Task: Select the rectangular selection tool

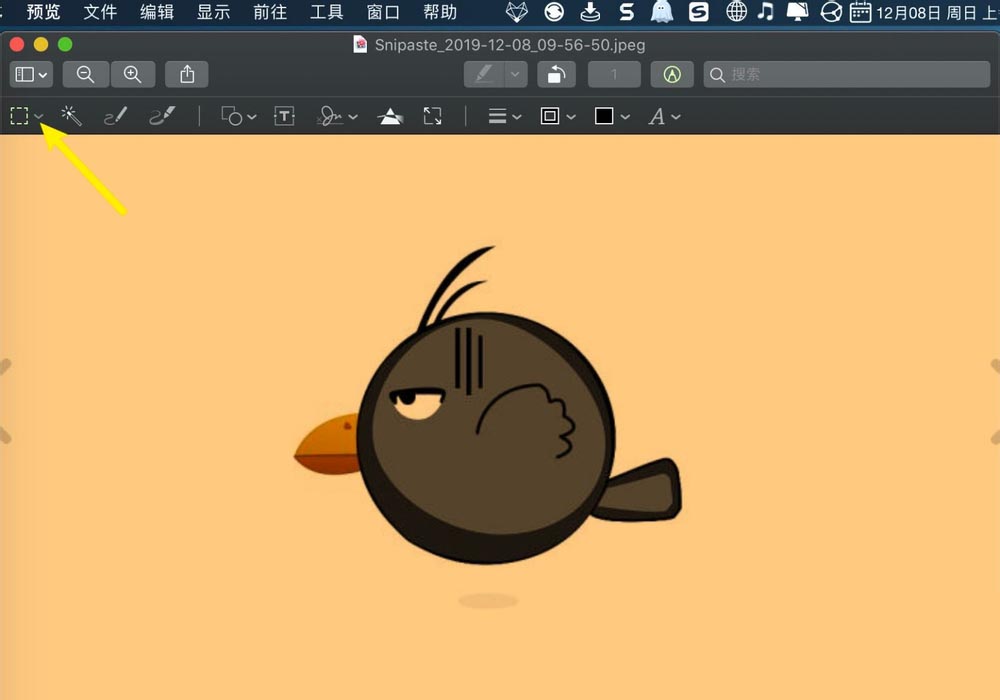Action: [19, 116]
